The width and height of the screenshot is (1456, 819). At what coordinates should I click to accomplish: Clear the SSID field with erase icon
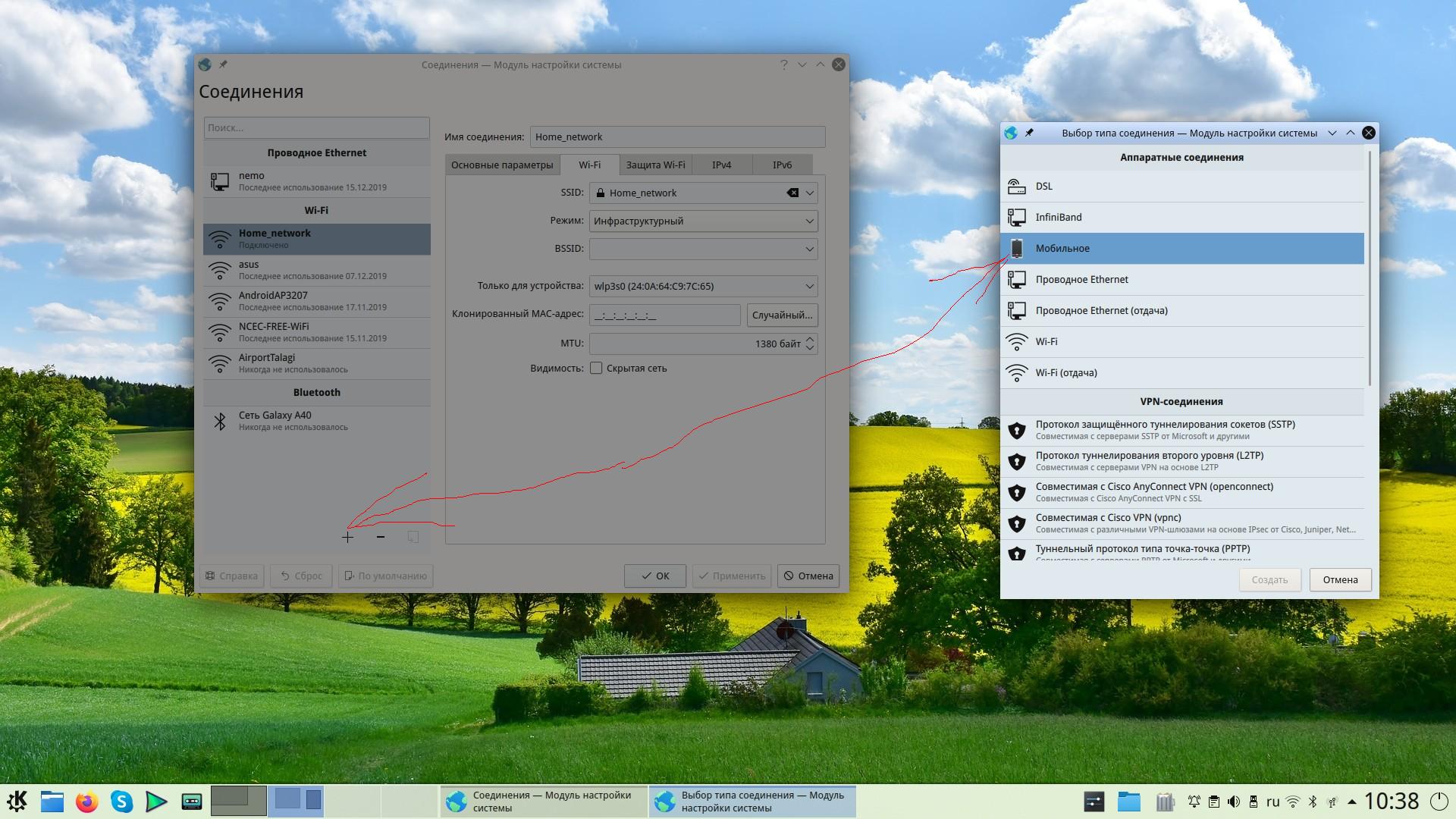tap(792, 193)
